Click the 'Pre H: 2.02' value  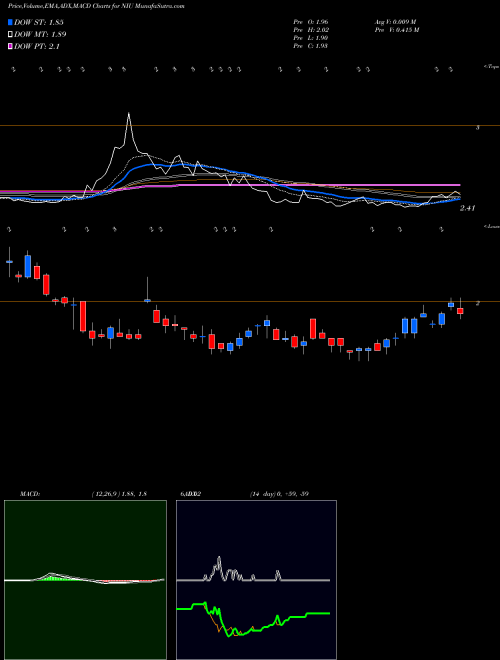(311, 30)
